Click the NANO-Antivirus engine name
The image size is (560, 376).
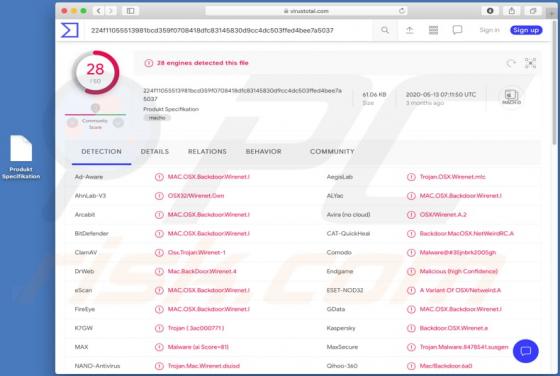(x=97, y=366)
